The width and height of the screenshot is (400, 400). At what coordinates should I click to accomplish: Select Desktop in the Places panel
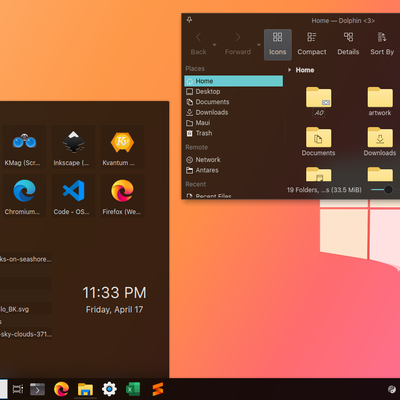[x=233, y=91]
